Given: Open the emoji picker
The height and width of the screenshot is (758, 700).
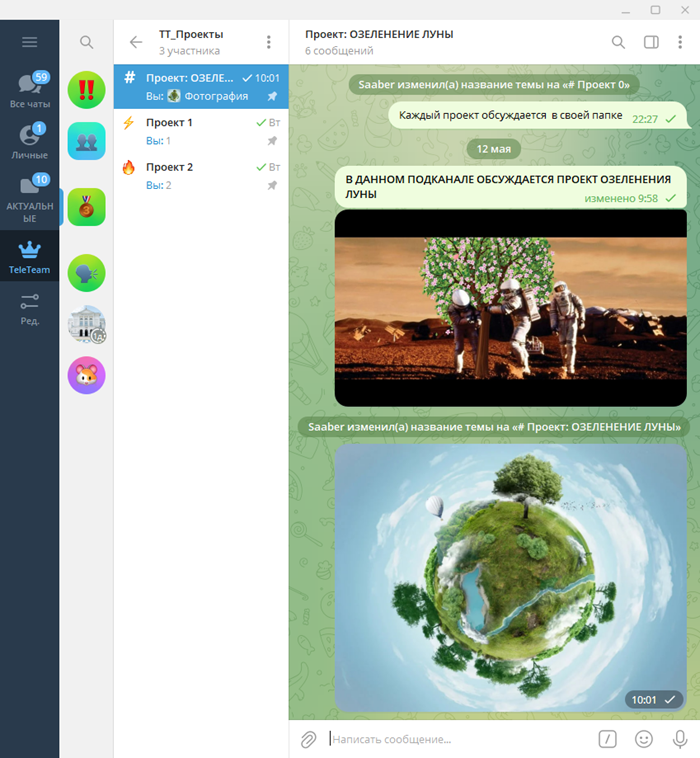Looking at the screenshot, I should (643, 739).
